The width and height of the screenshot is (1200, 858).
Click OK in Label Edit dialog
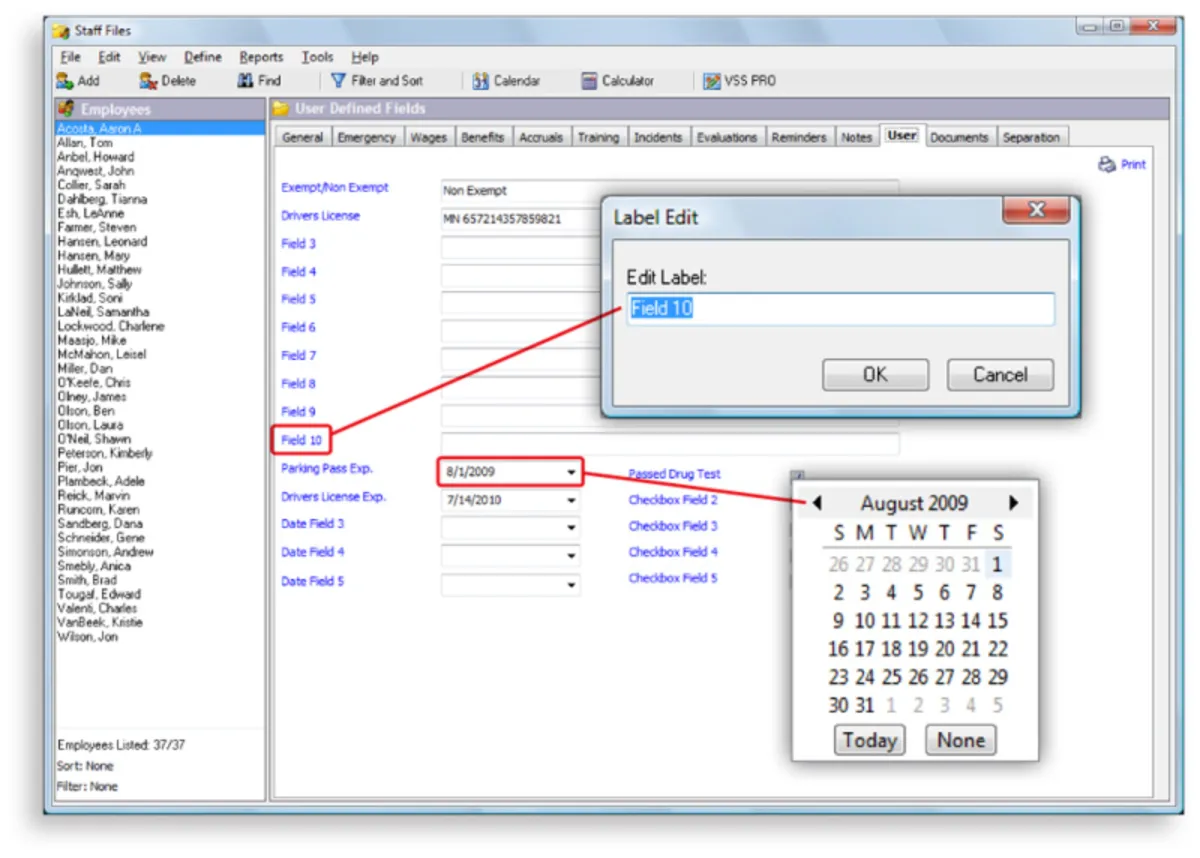875,375
